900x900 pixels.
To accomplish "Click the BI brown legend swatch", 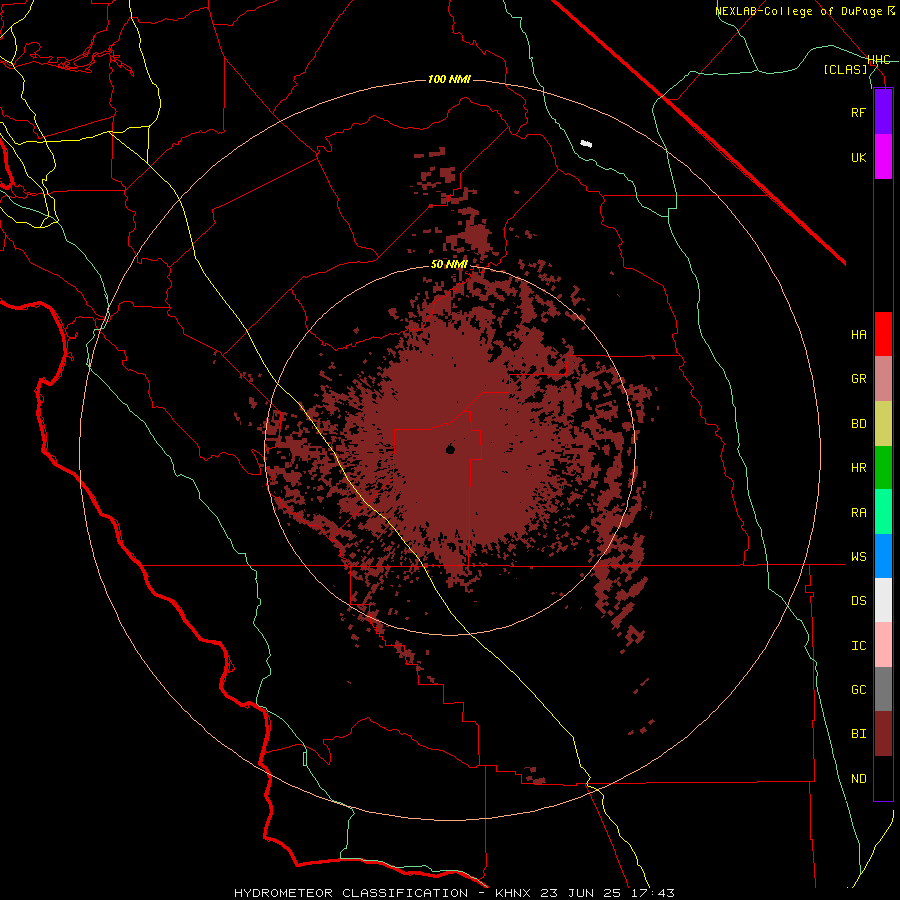I will [883, 734].
